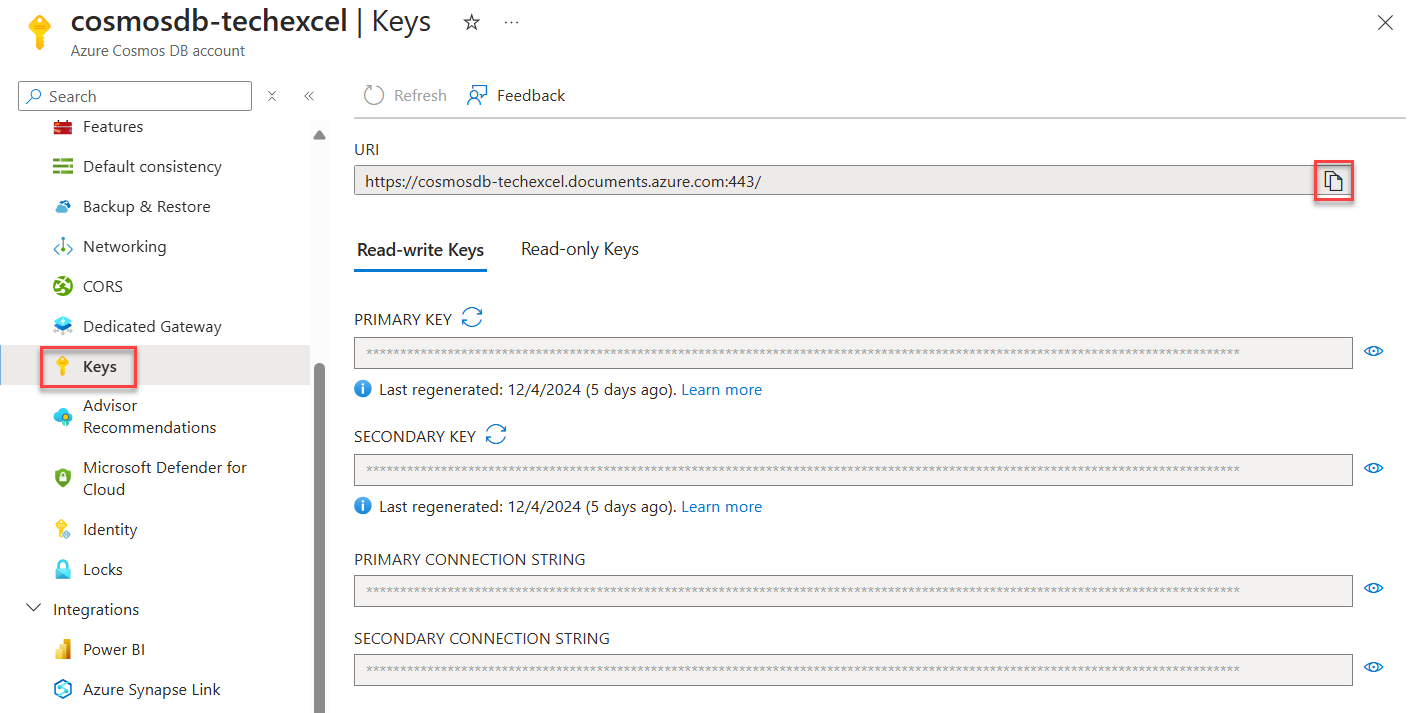Reveal the primary key value
Screen dimensions: 1423x713
pos(1373,351)
